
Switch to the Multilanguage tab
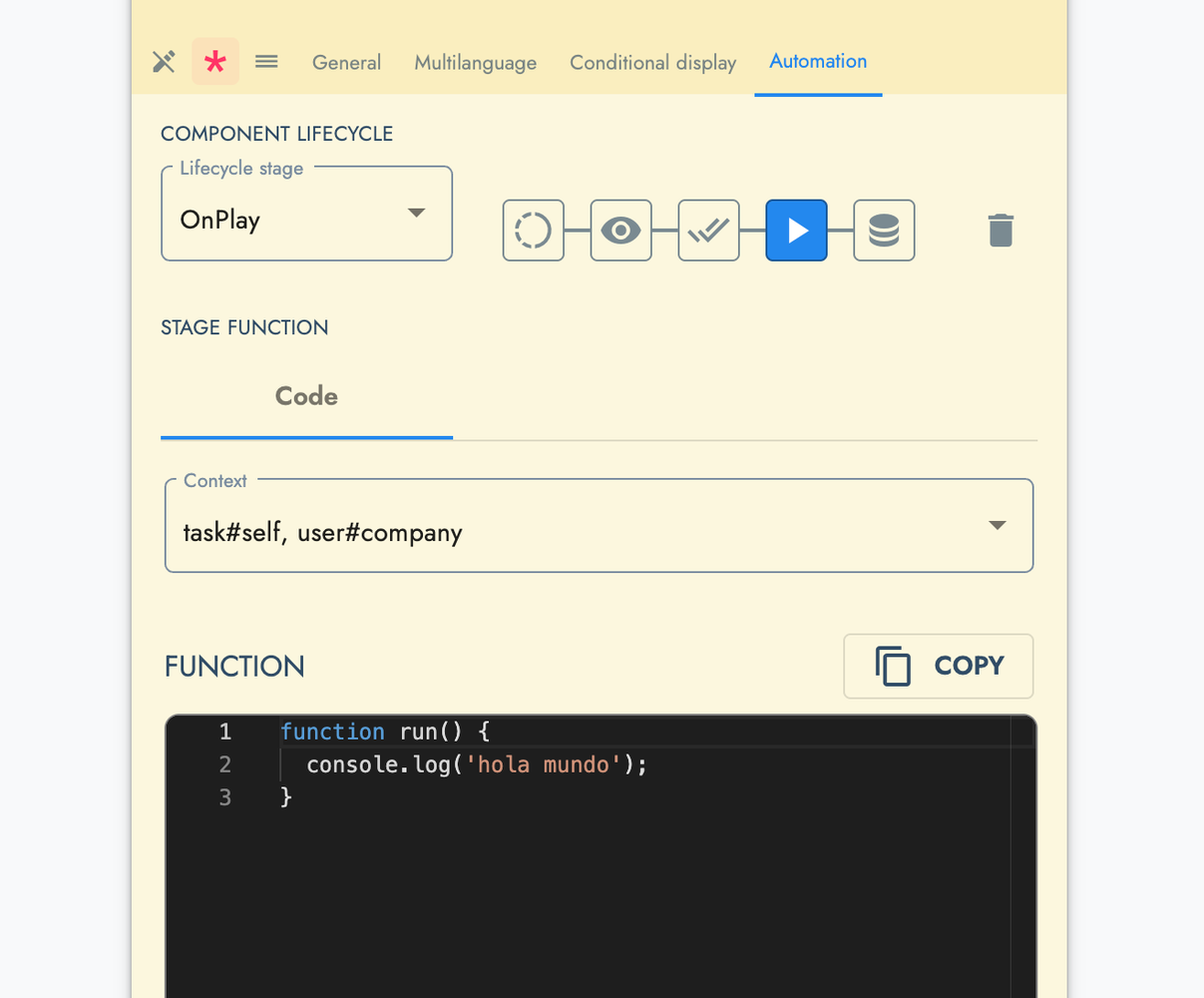[475, 63]
